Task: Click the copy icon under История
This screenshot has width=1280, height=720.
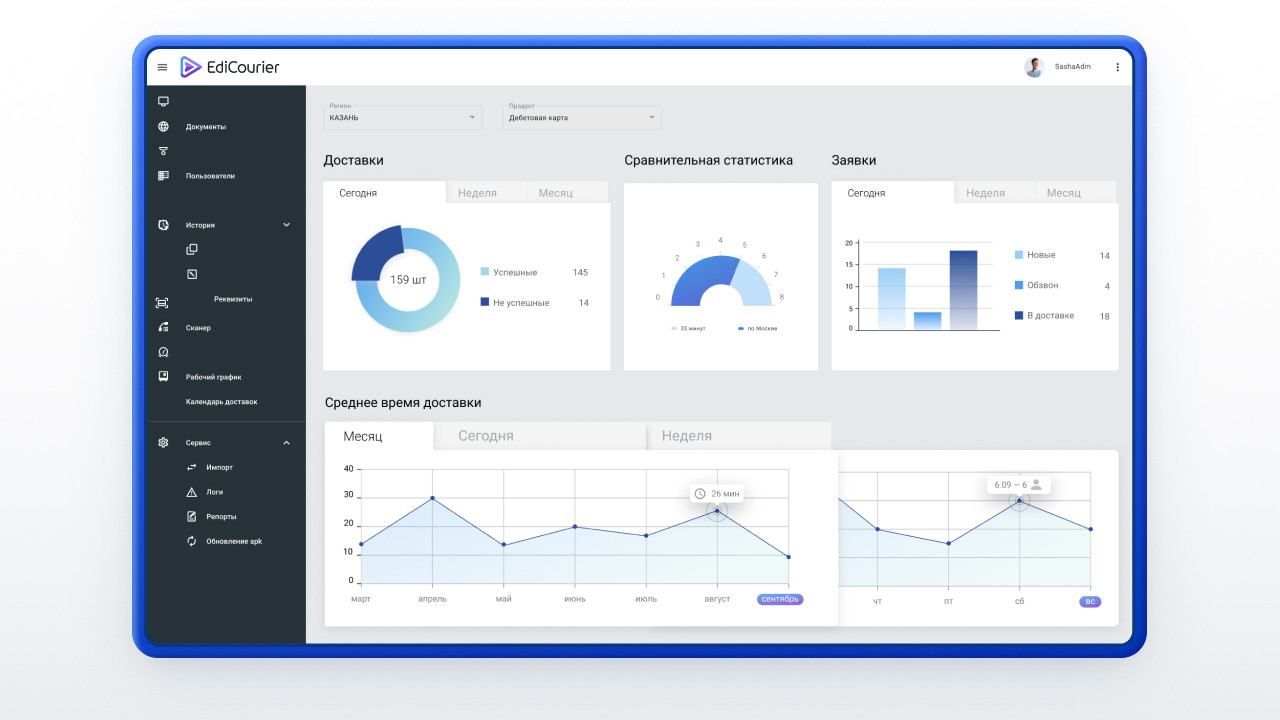Action: click(192, 249)
